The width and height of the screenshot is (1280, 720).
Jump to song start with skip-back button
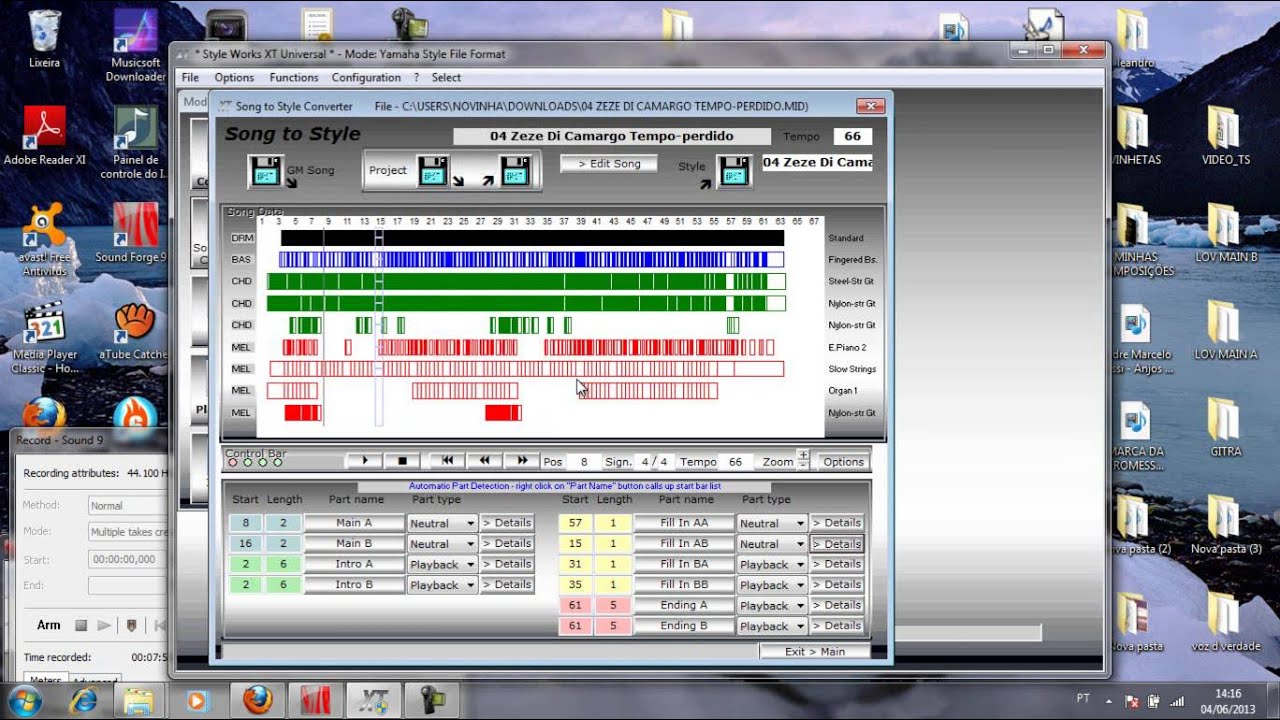(x=447, y=461)
